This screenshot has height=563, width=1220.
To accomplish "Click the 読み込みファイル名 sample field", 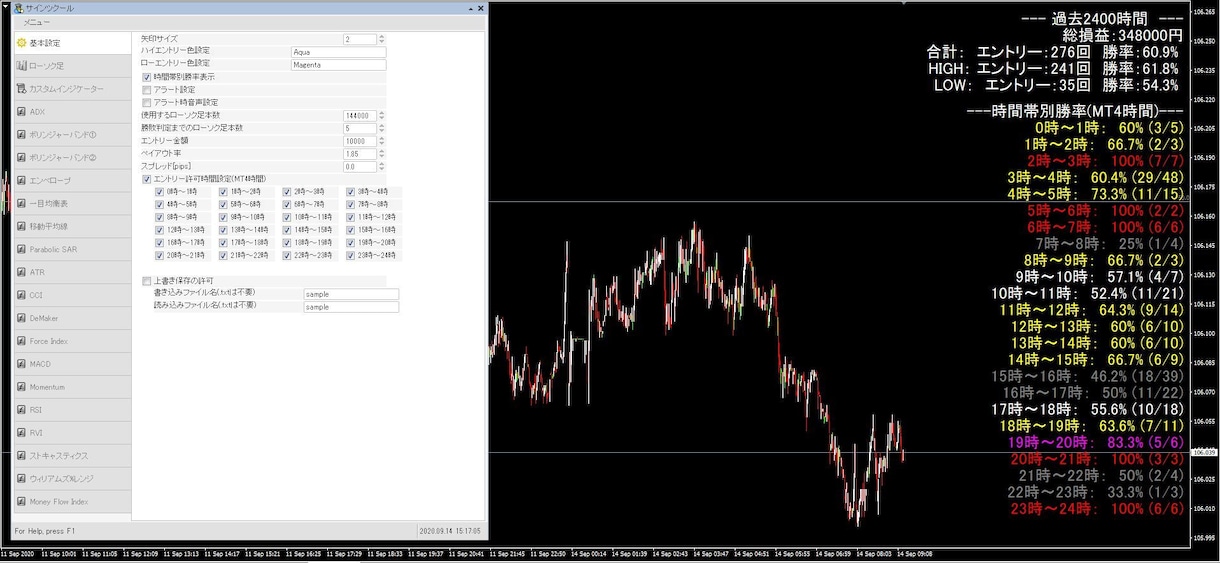I will pos(351,307).
